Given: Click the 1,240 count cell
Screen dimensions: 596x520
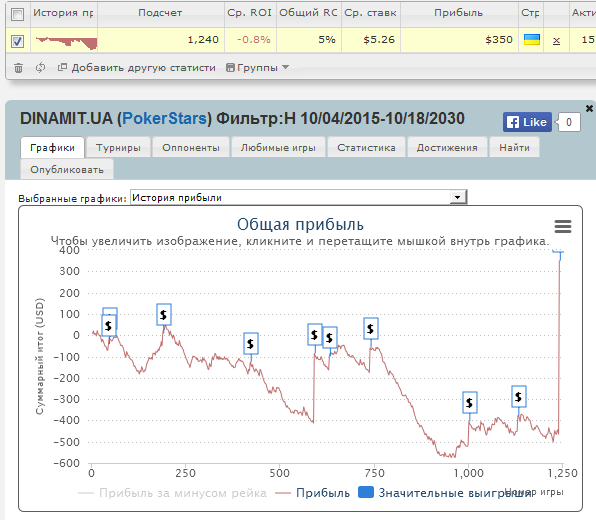Looking at the screenshot, I should pos(161,40).
